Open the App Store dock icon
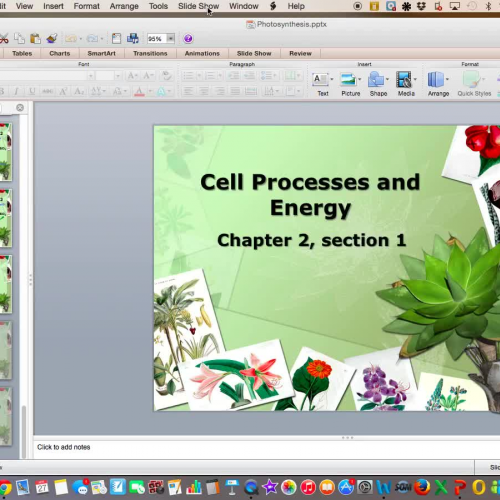This screenshot has height=500, width=500. (346, 488)
